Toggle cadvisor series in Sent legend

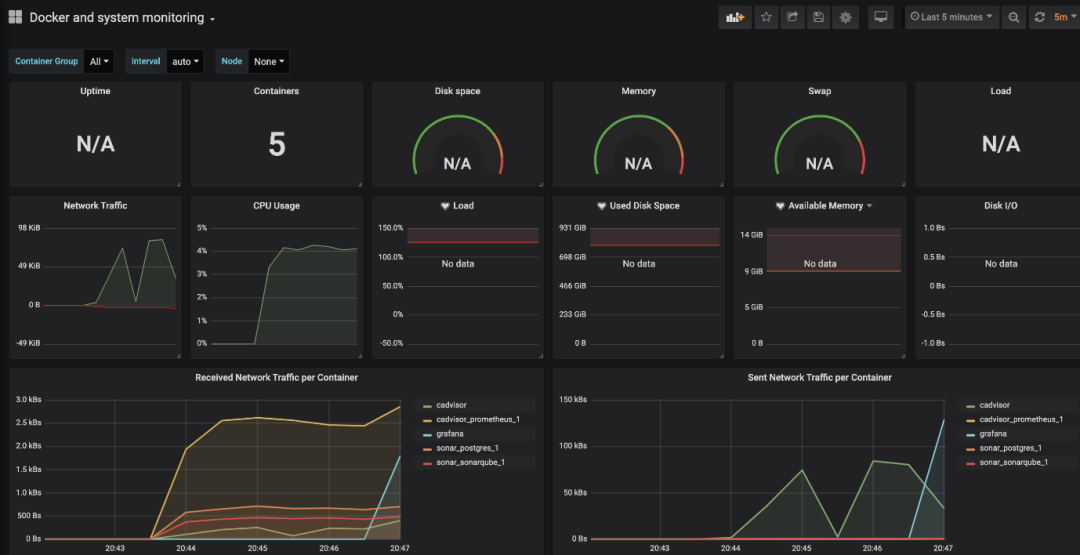point(996,405)
